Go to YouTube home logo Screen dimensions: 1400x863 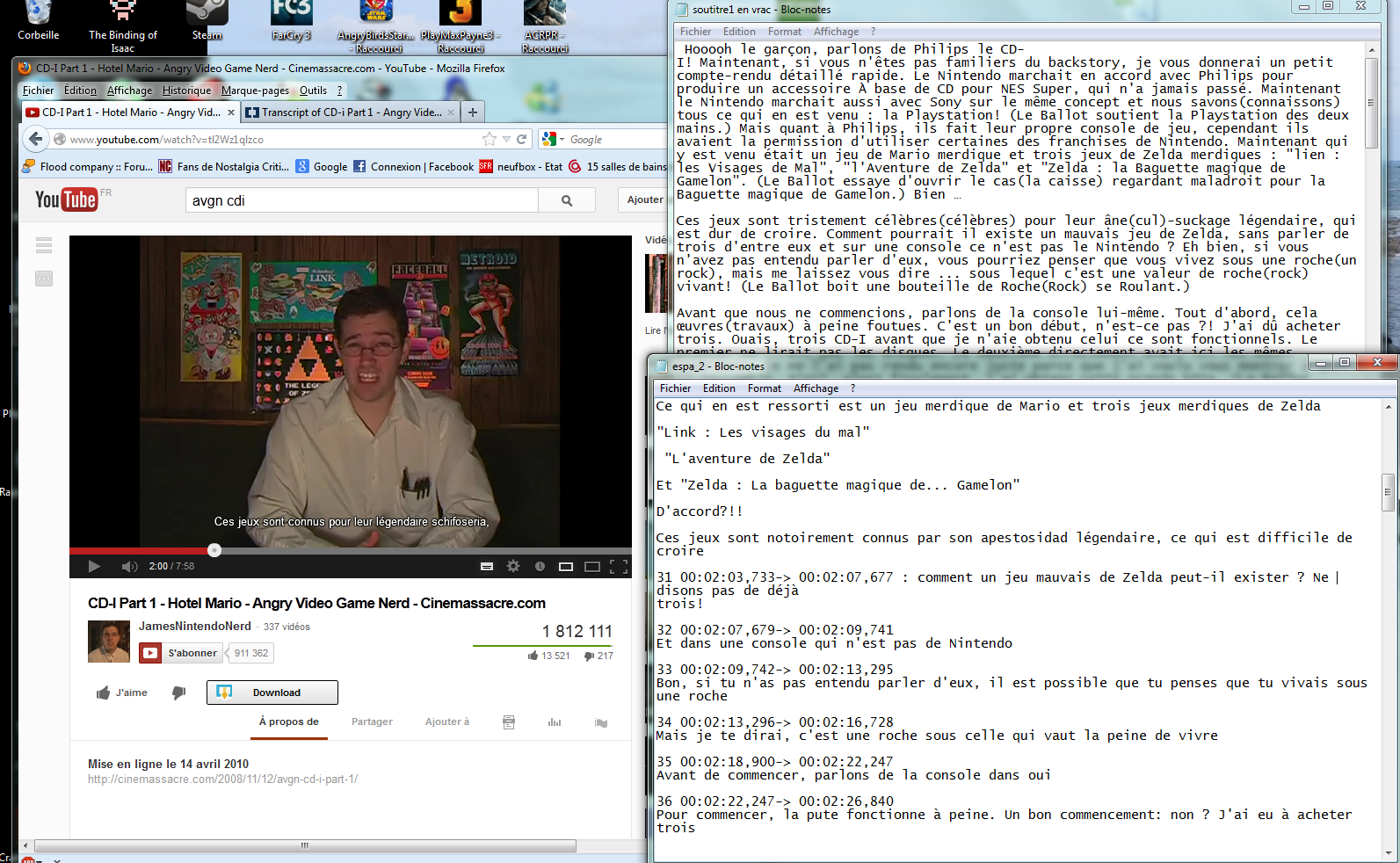click(x=66, y=199)
